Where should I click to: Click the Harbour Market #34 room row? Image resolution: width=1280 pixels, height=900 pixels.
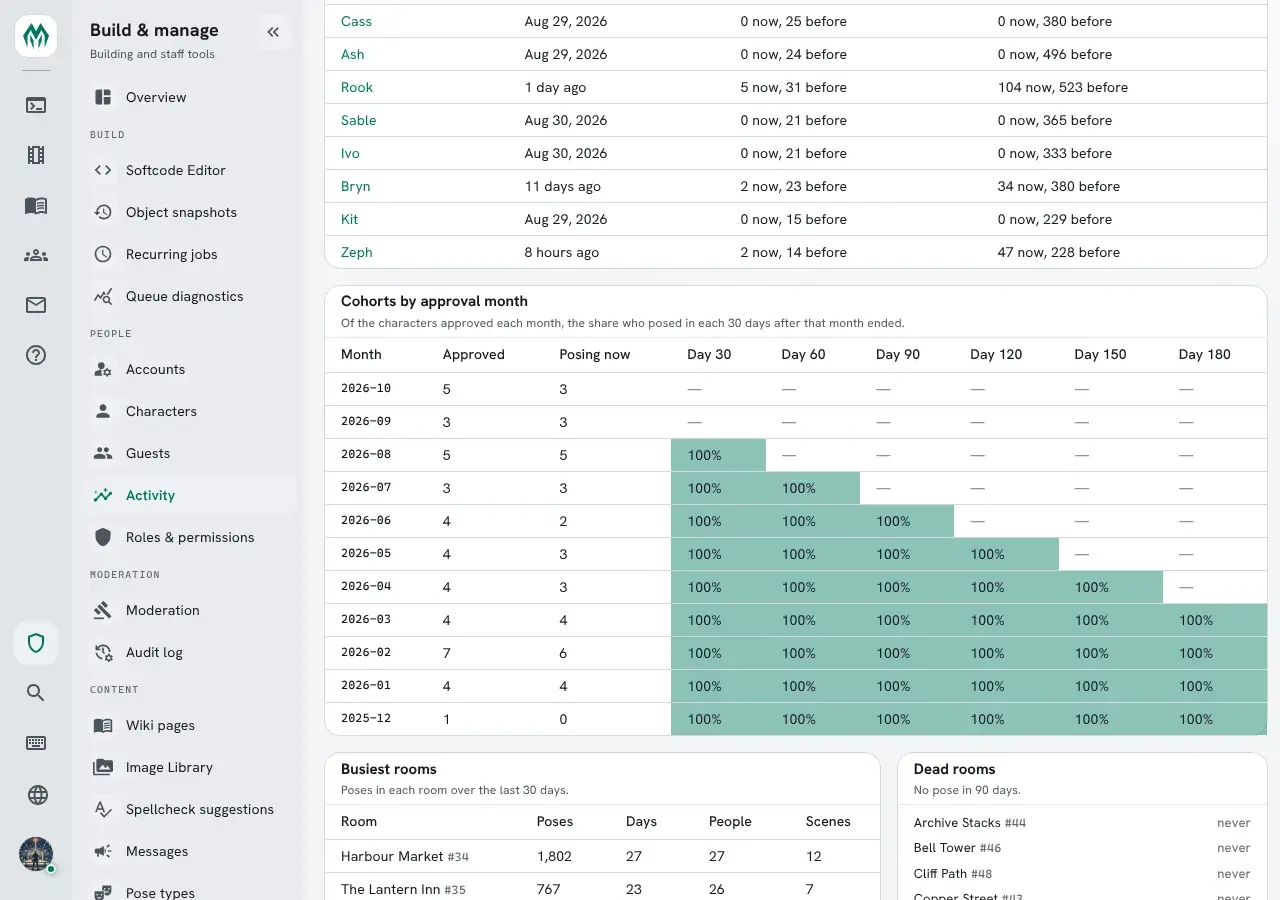(x=602, y=856)
